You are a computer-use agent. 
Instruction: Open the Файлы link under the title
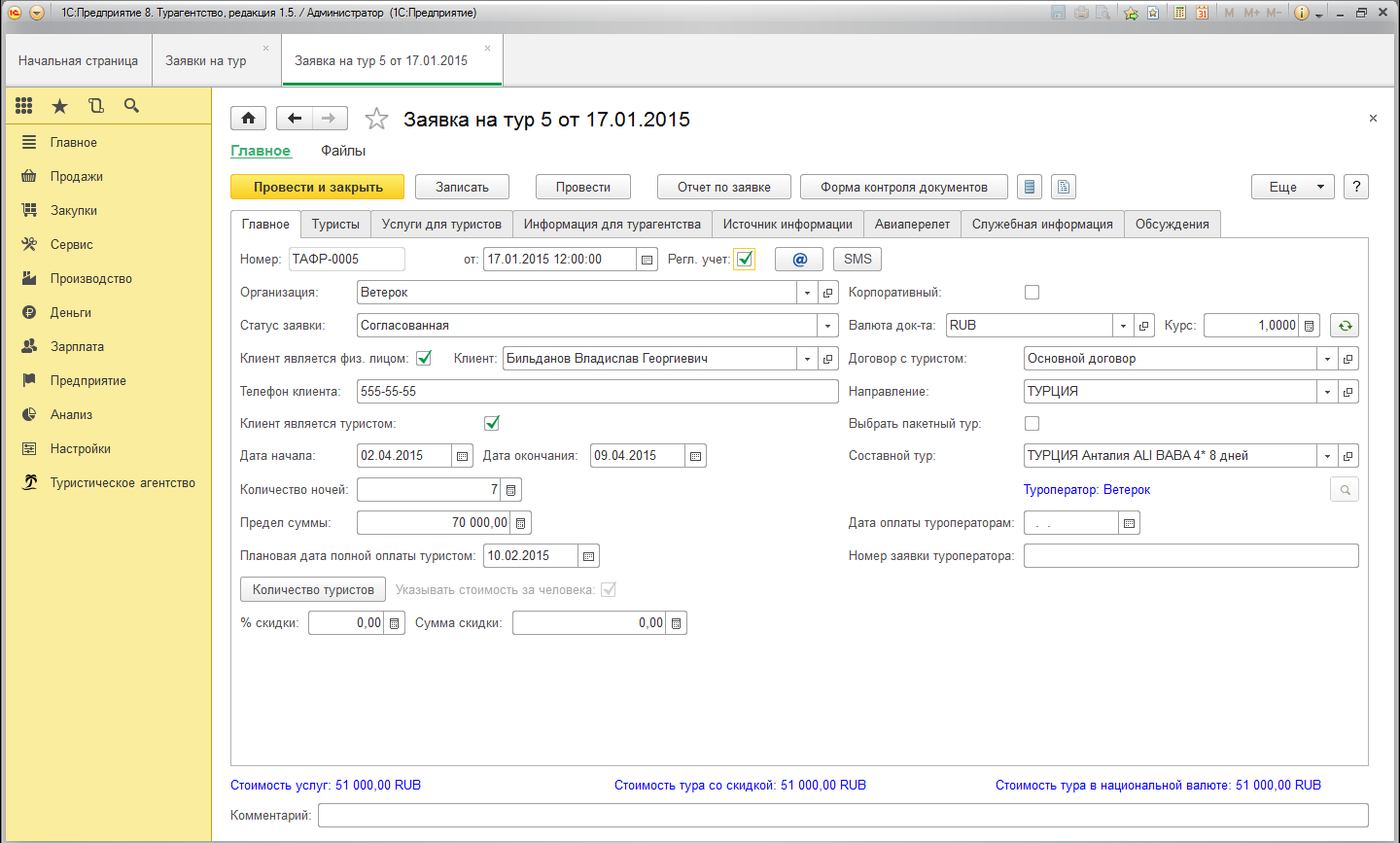pos(343,151)
